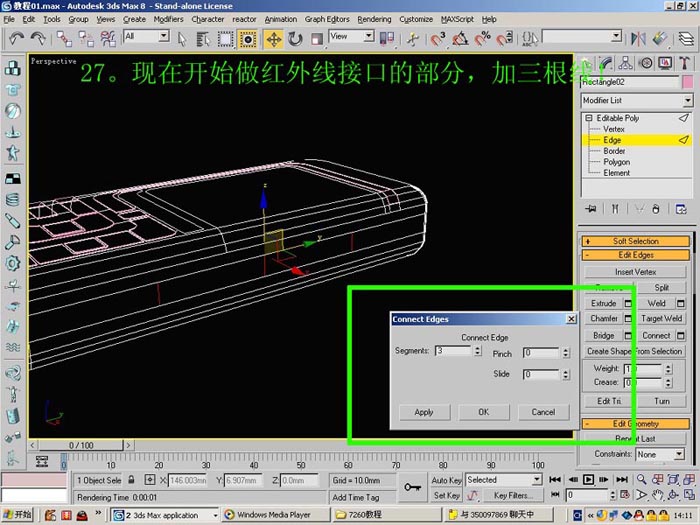Choose the Rectangular Selection Region tool
Image resolution: width=700 pixels, height=525 pixels.
(225, 39)
